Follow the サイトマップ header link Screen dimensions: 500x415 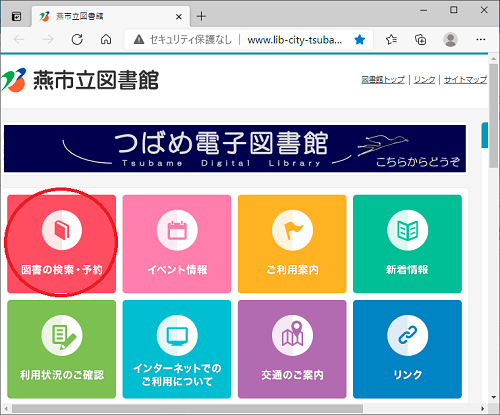(x=465, y=80)
